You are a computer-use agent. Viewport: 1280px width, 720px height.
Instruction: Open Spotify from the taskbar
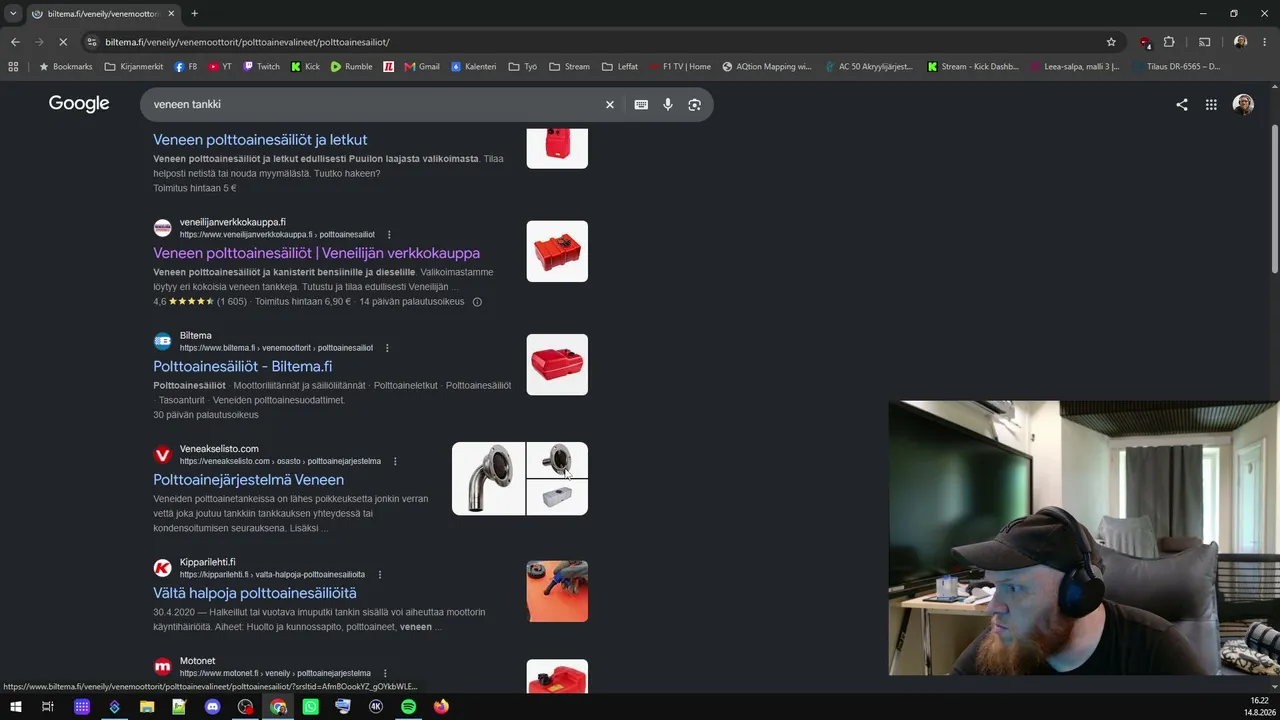(408, 706)
